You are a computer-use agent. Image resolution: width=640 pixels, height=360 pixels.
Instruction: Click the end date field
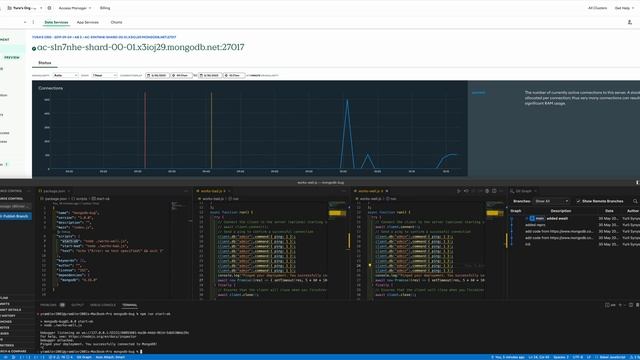210,76
